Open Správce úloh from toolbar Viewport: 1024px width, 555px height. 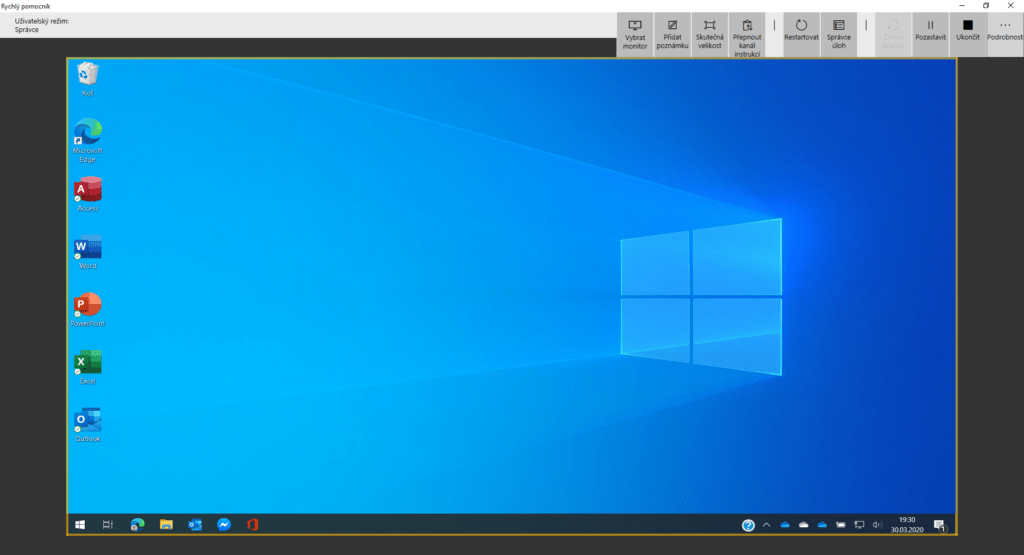click(838, 35)
